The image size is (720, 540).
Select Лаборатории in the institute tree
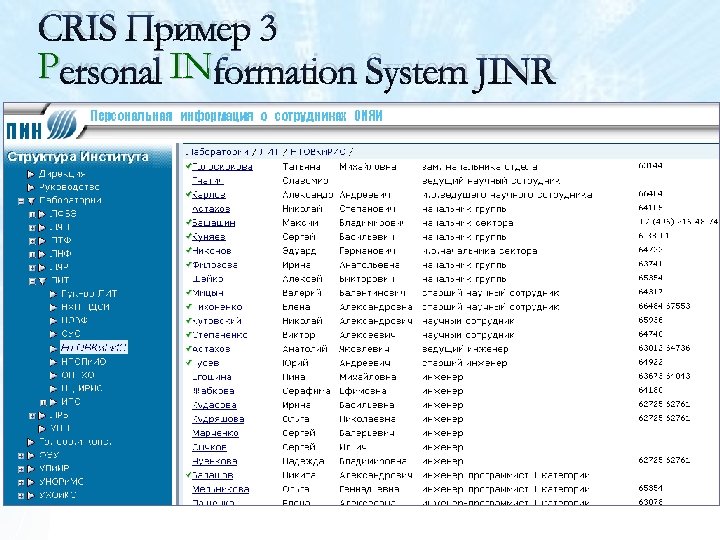point(70,201)
